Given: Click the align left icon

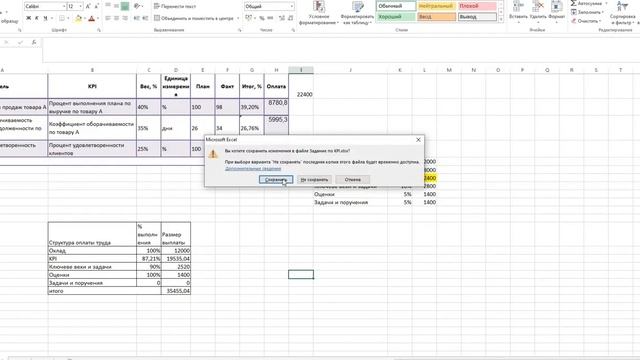Looking at the screenshot, I should coord(108,18).
